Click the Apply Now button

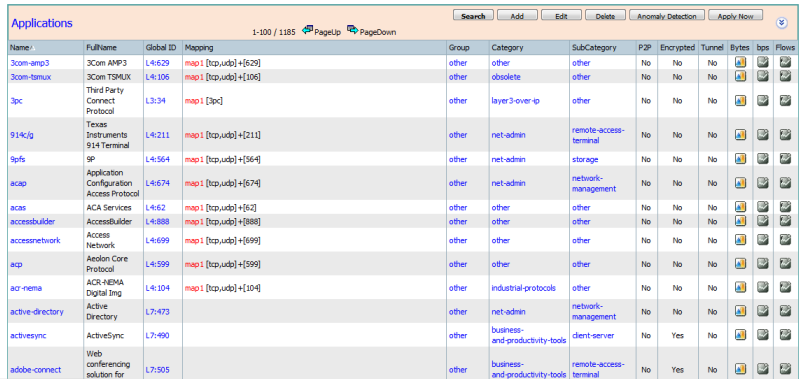click(735, 16)
